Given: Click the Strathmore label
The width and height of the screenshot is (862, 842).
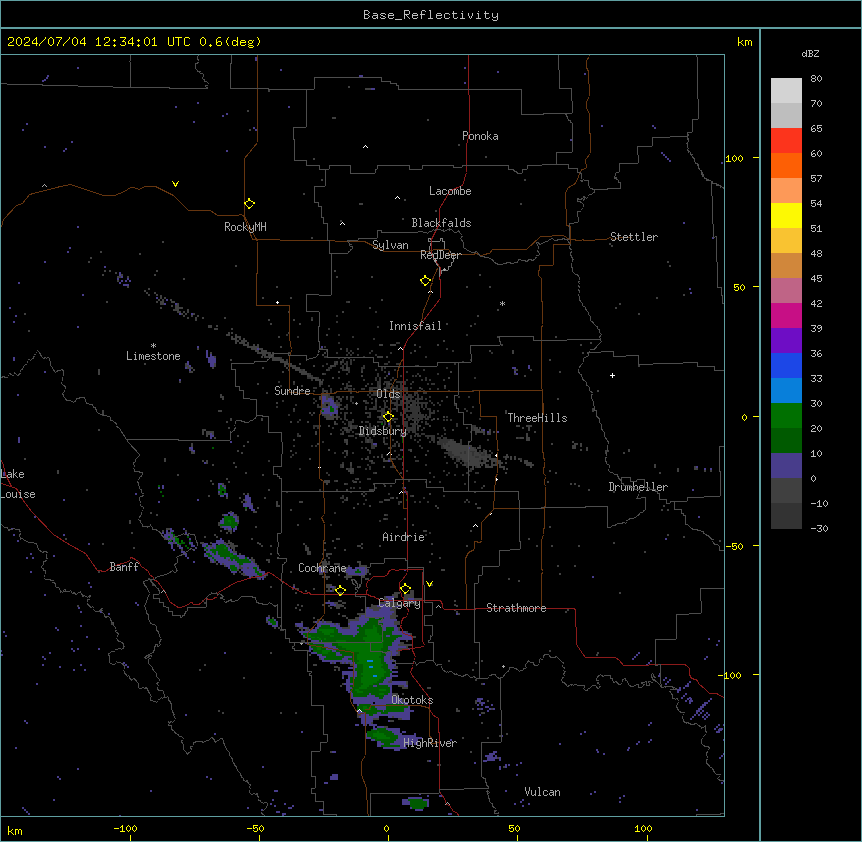Looking at the screenshot, I should click(x=516, y=608).
